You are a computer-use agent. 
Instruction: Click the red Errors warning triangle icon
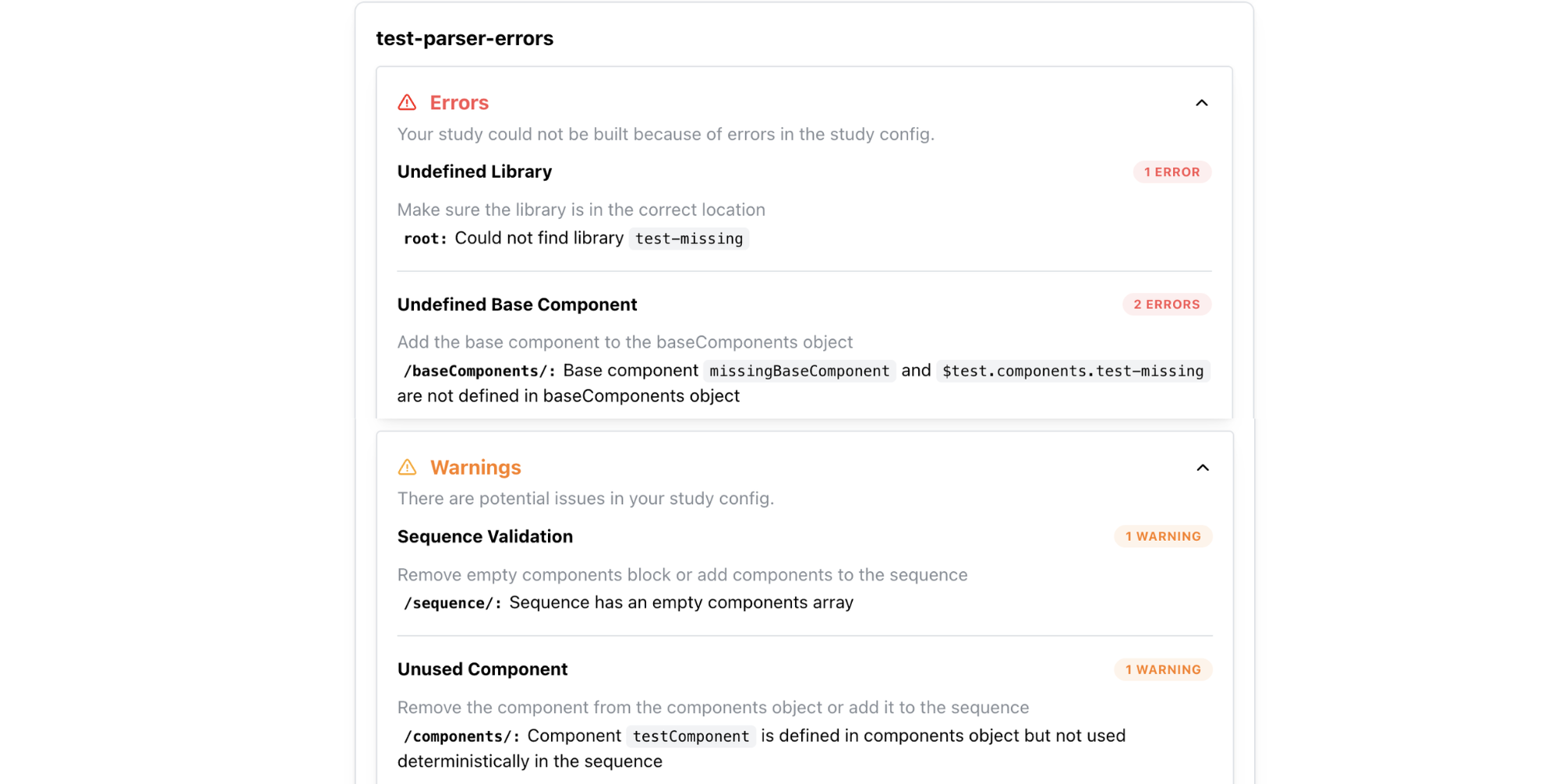click(408, 102)
